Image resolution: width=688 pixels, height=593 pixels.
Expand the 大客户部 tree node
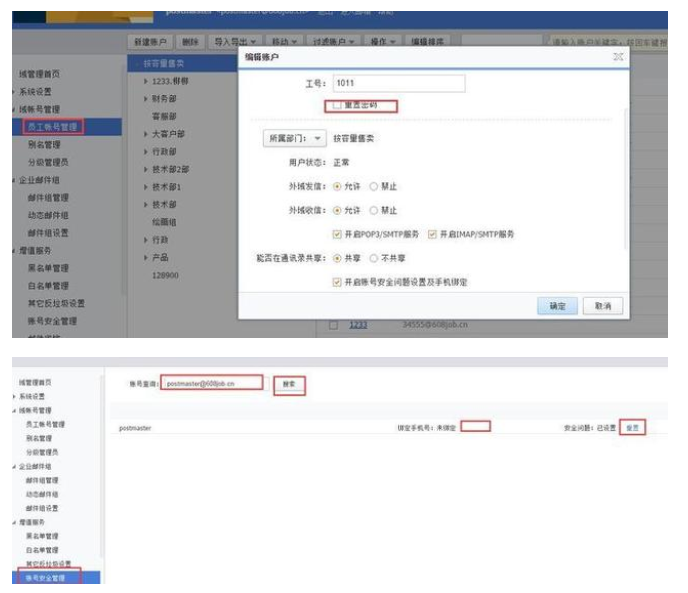(x=146, y=133)
